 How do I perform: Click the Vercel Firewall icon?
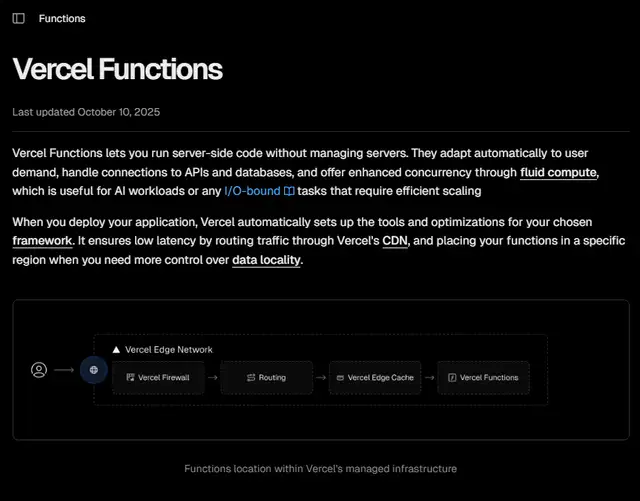(x=130, y=378)
